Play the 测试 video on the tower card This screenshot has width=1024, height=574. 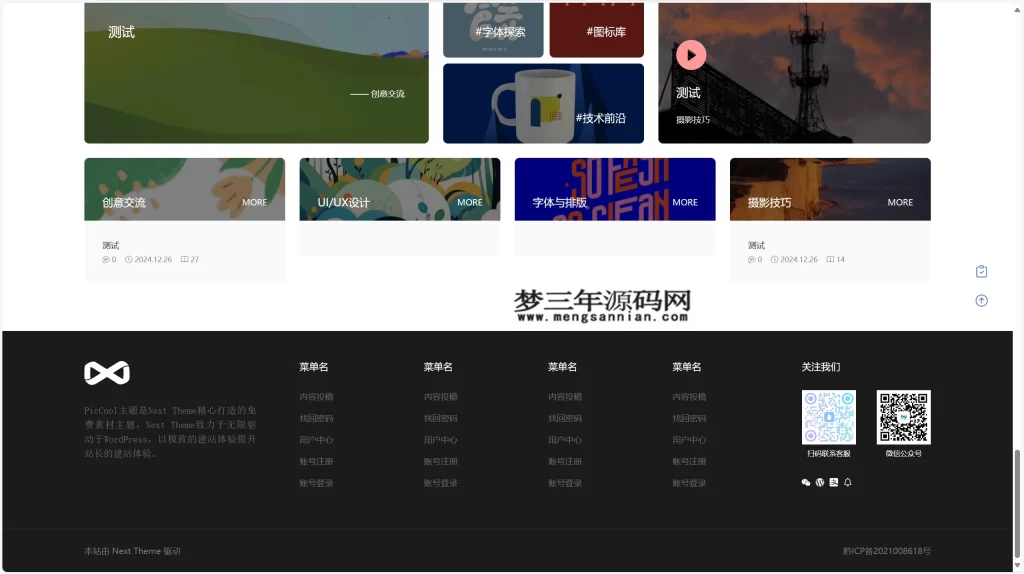(691, 55)
